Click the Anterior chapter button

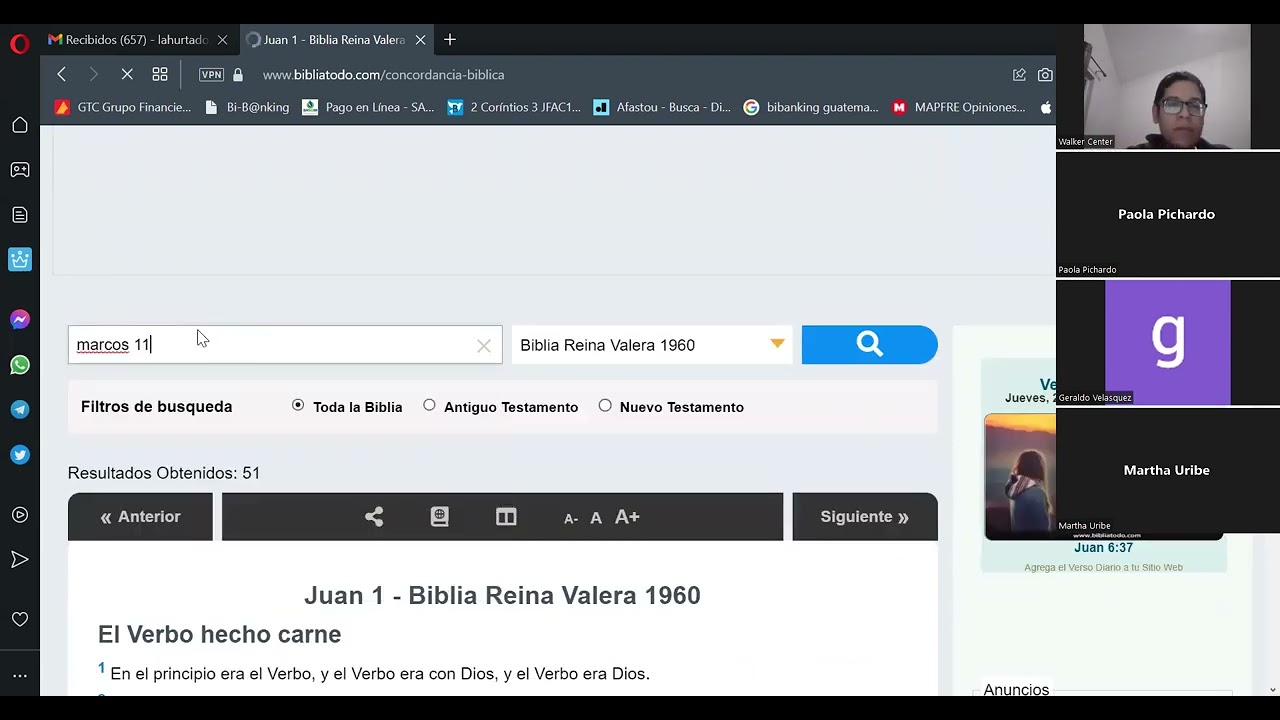coord(140,517)
